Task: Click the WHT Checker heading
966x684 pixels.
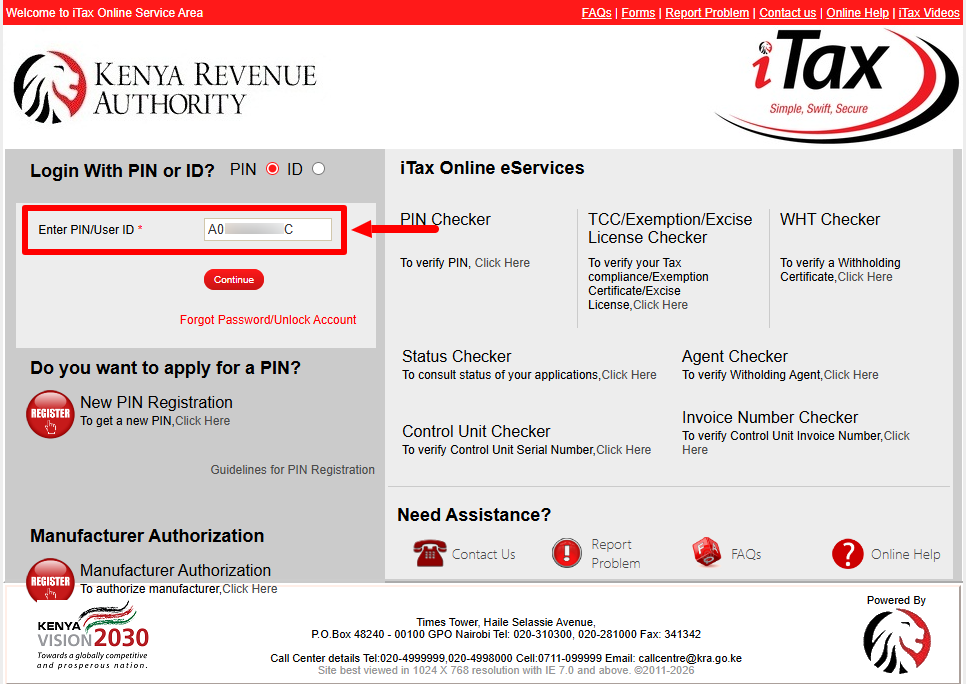Action: (x=830, y=219)
